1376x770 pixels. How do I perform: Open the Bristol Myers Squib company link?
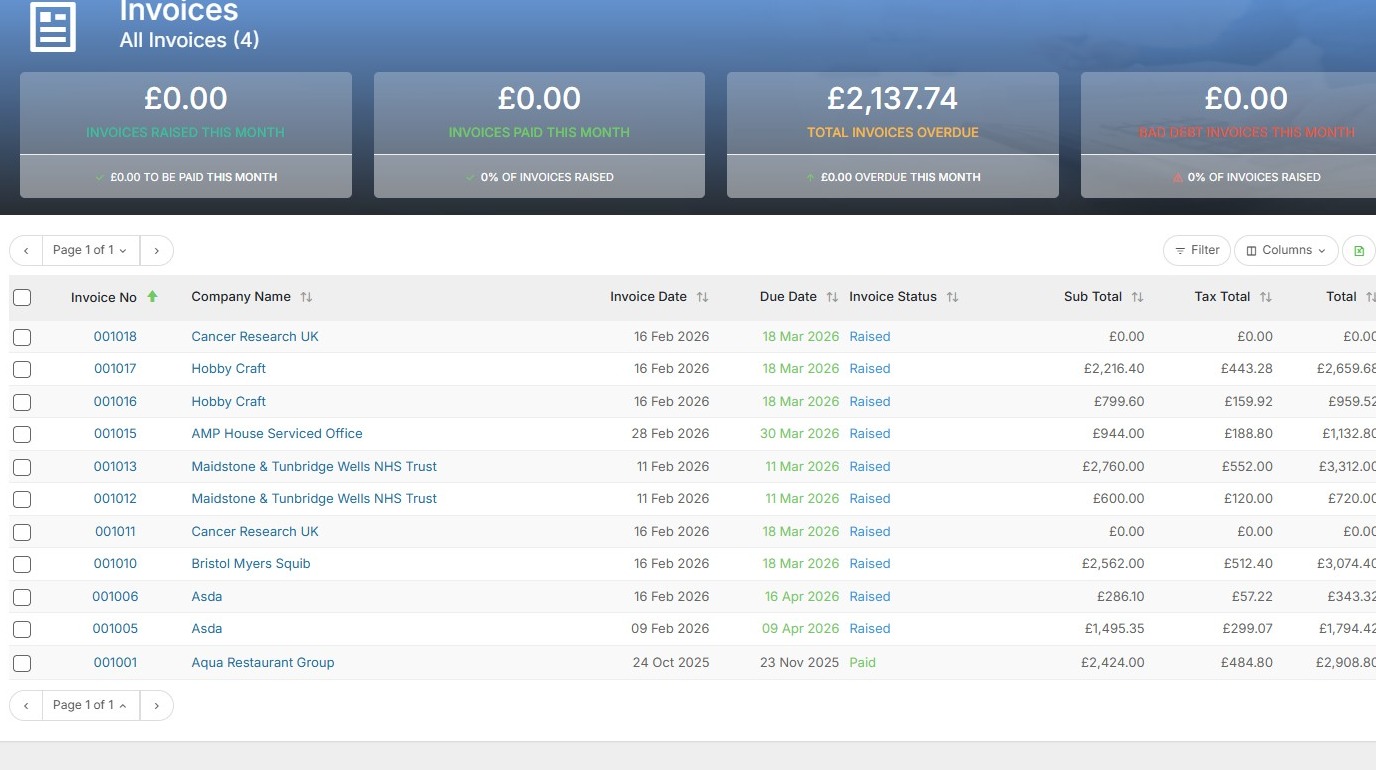click(x=251, y=564)
